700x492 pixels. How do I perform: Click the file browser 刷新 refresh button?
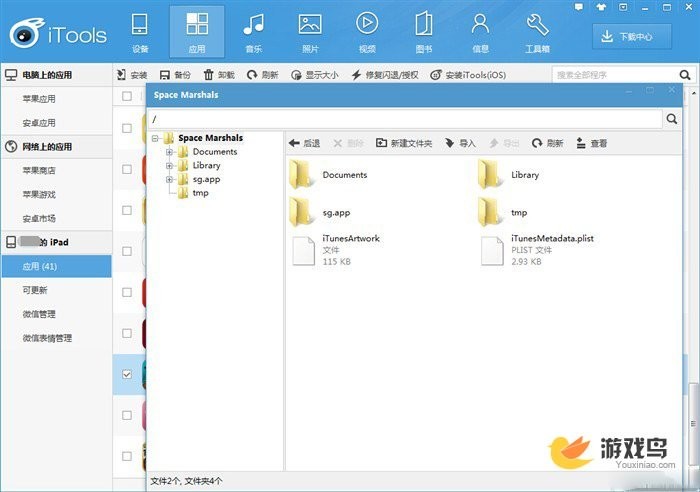click(x=547, y=143)
